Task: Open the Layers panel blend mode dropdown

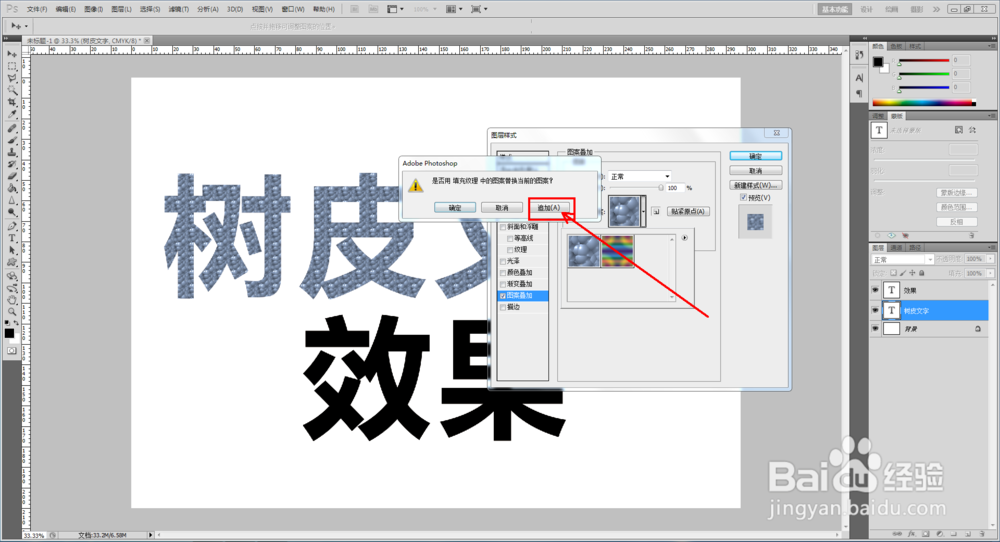Action: pyautogui.click(x=902, y=260)
